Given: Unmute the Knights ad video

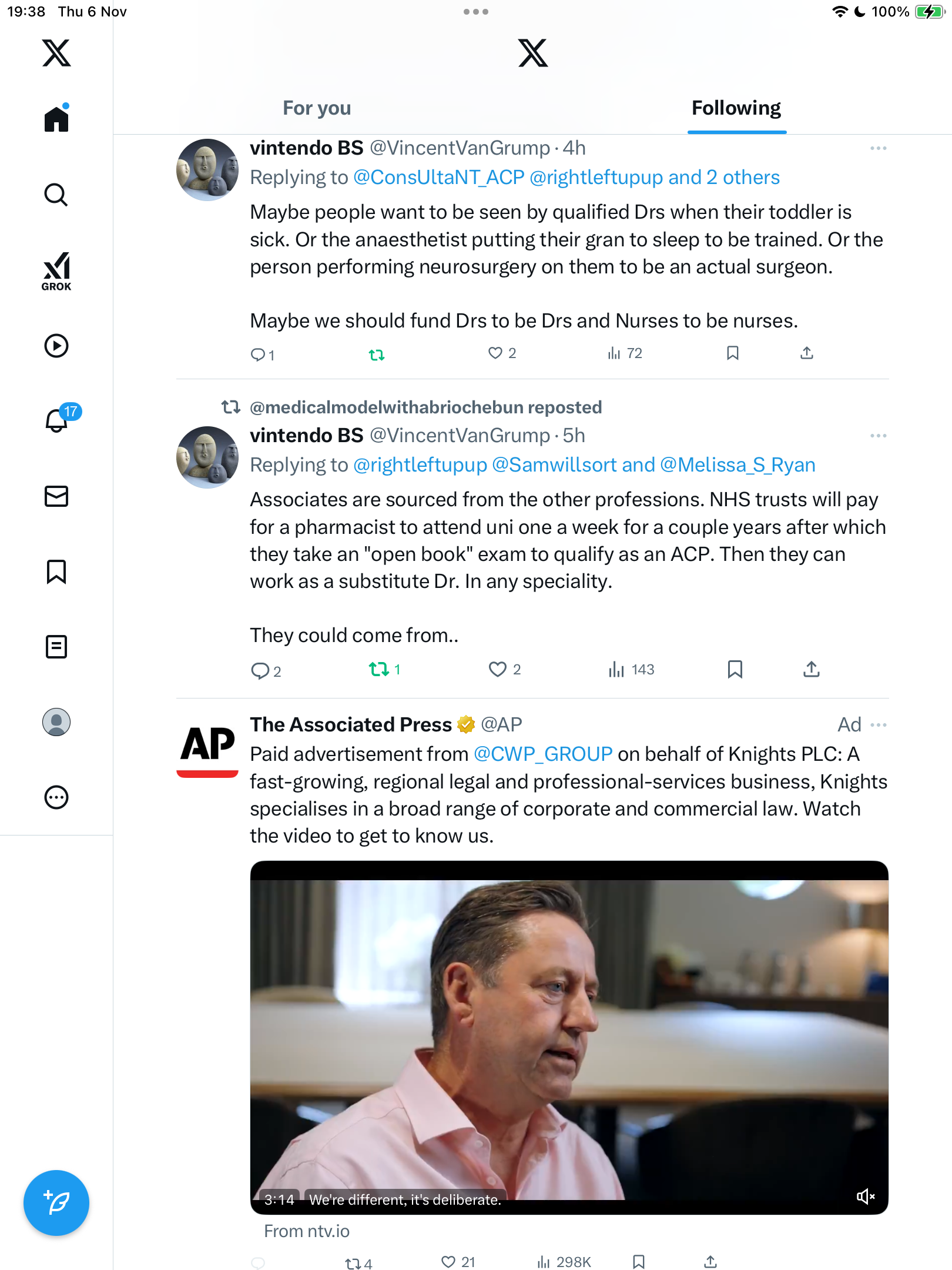Looking at the screenshot, I should click(865, 1197).
